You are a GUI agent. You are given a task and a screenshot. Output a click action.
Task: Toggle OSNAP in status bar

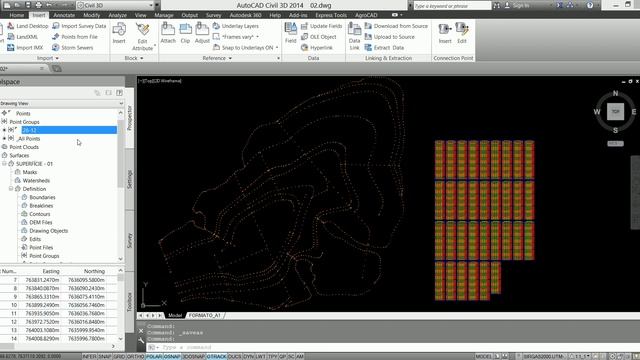pyautogui.click(x=172, y=357)
